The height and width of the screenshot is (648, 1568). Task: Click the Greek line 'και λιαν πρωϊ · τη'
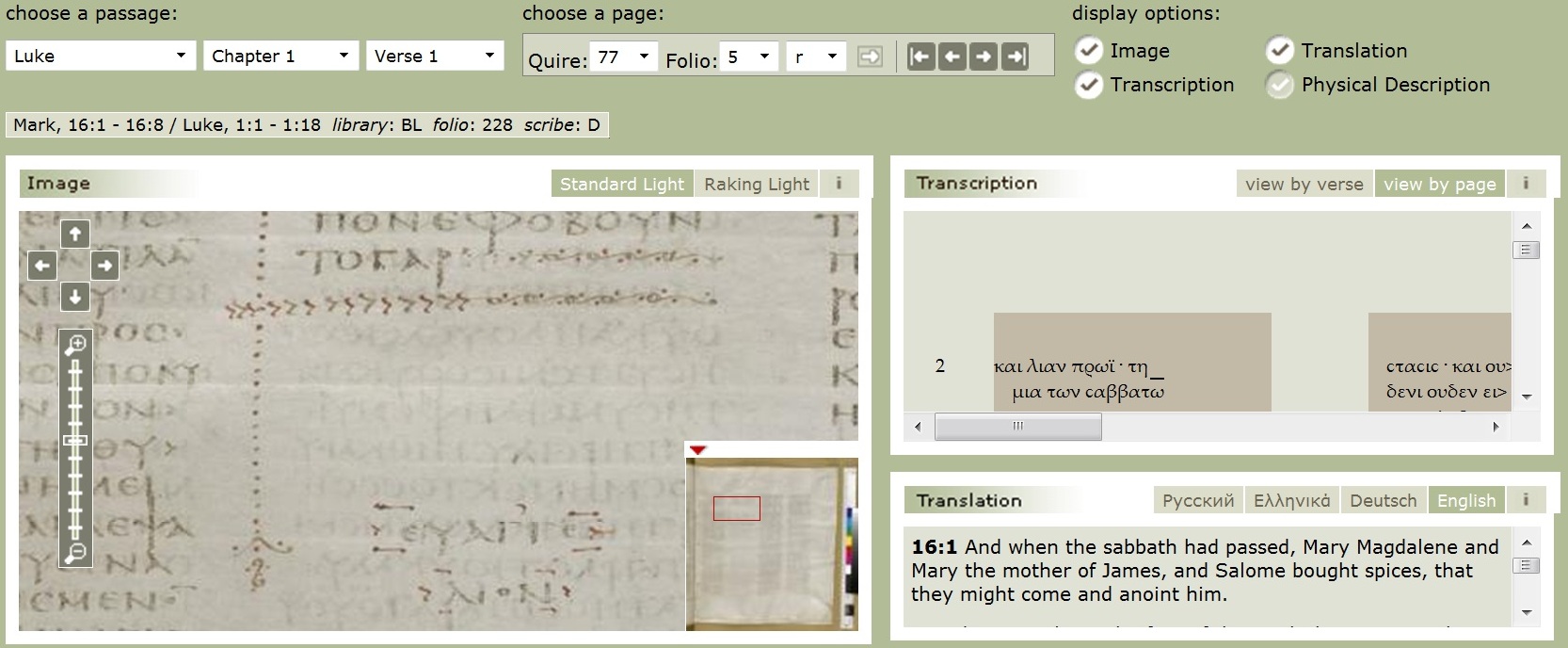[x=1071, y=366]
